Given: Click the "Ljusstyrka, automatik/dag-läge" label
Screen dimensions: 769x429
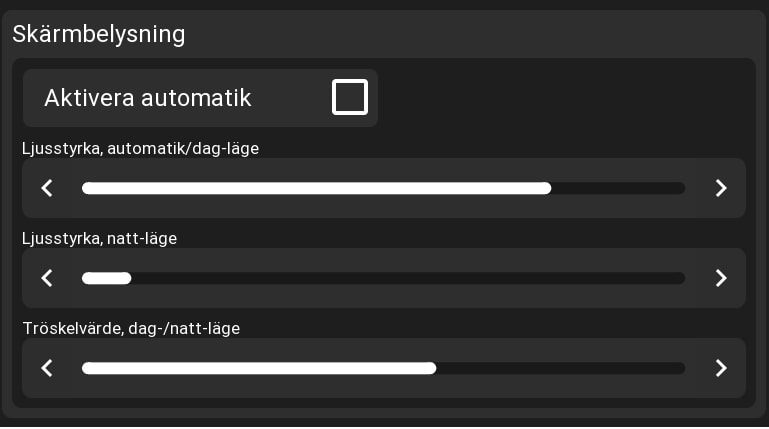Looking at the screenshot, I should [141, 148].
